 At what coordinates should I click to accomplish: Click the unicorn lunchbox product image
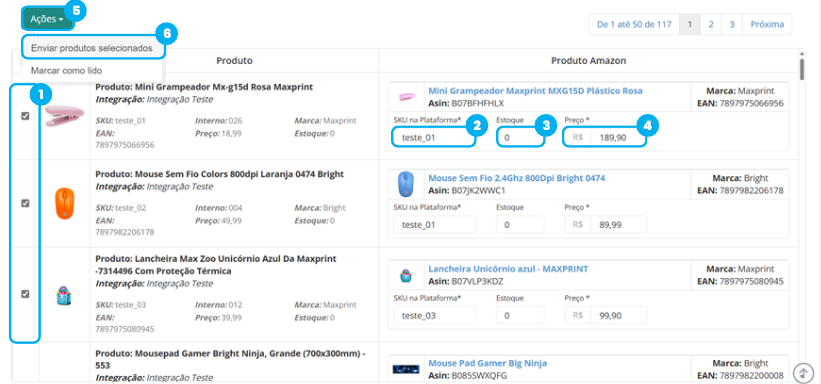(x=64, y=295)
